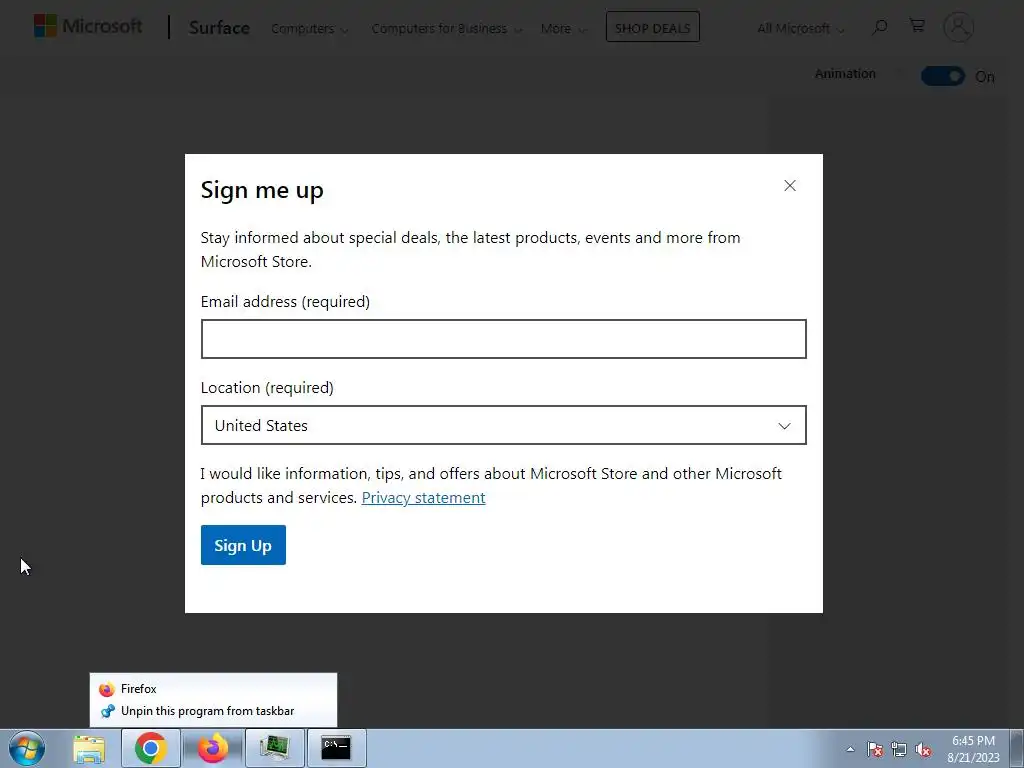Click the Firefox taskbar icon
Image resolution: width=1024 pixels, height=768 pixels.
[x=213, y=748]
